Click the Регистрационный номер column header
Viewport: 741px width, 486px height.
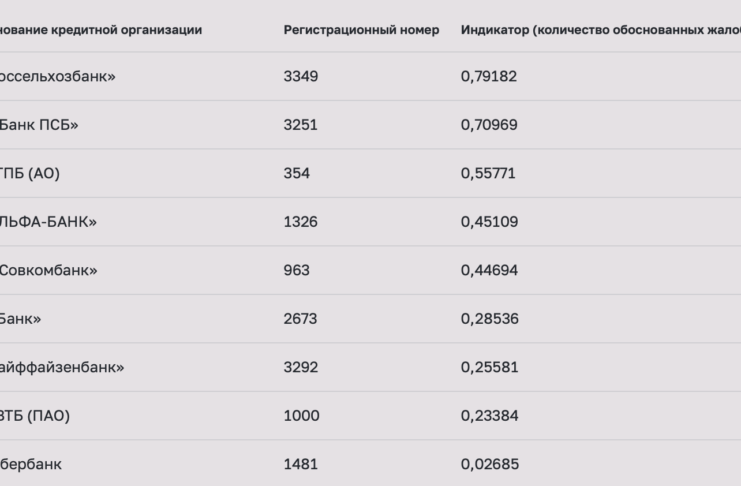(361, 30)
